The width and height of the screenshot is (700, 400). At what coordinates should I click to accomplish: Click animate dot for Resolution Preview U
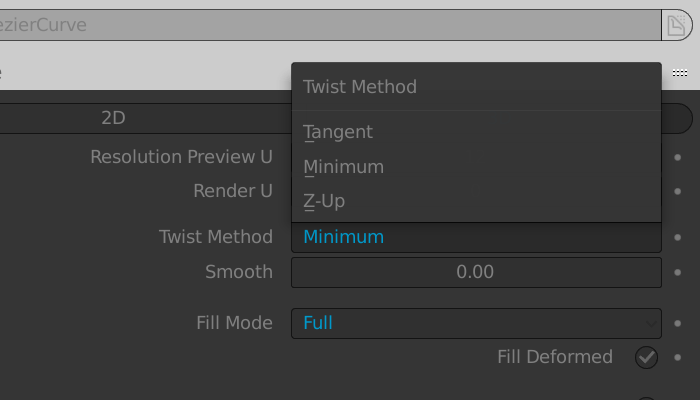678,157
